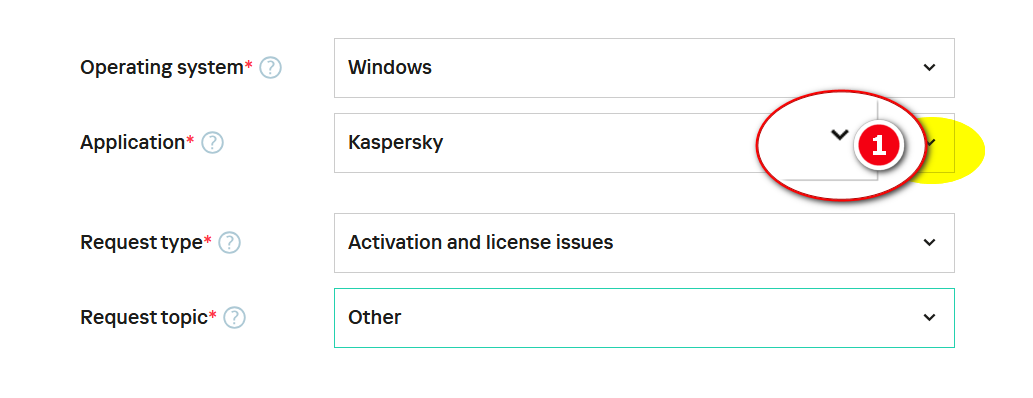This screenshot has width=1033, height=398.
Task: Open the Application field's question mark help
Action: point(212,142)
